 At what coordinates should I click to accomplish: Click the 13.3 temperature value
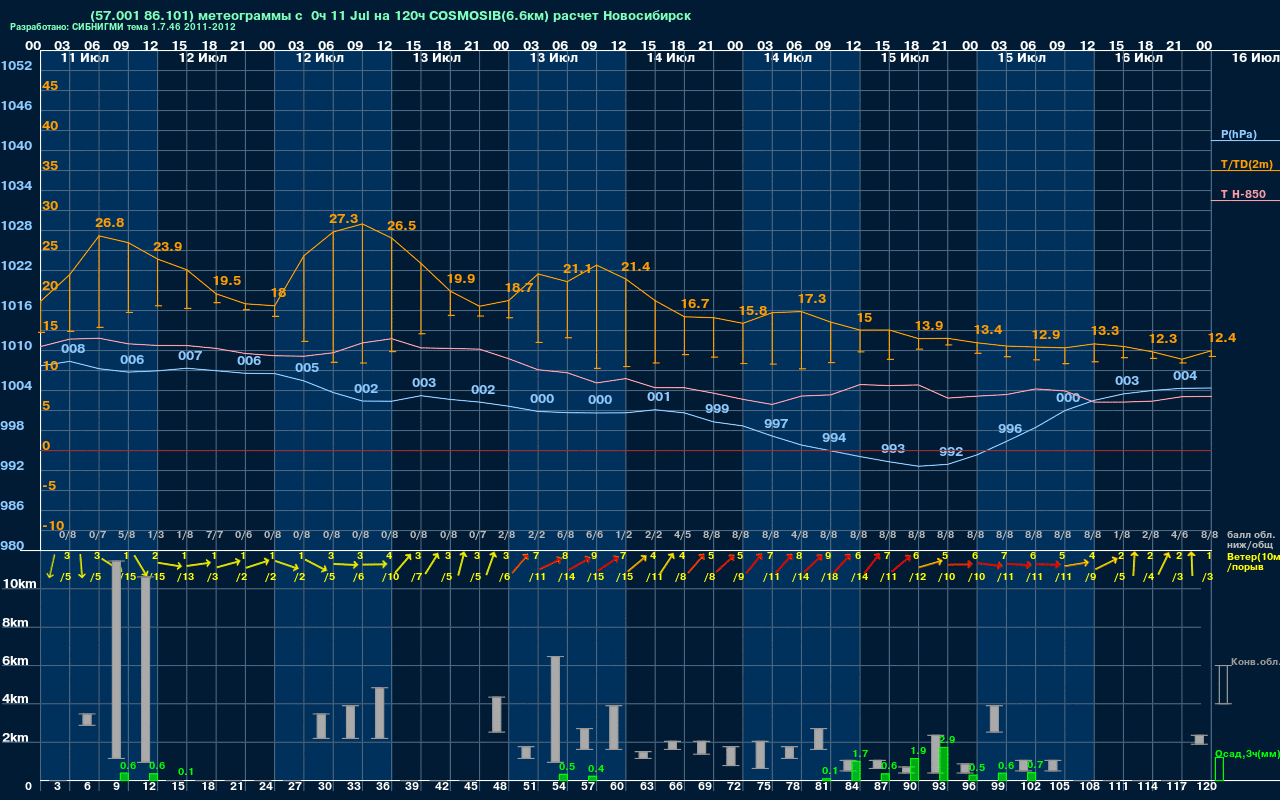tap(1105, 330)
